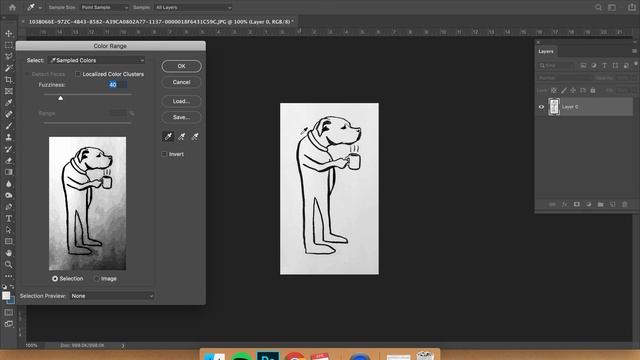Open the Selection Preview dropdown
The width and height of the screenshot is (640, 360).
coord(111,296)
